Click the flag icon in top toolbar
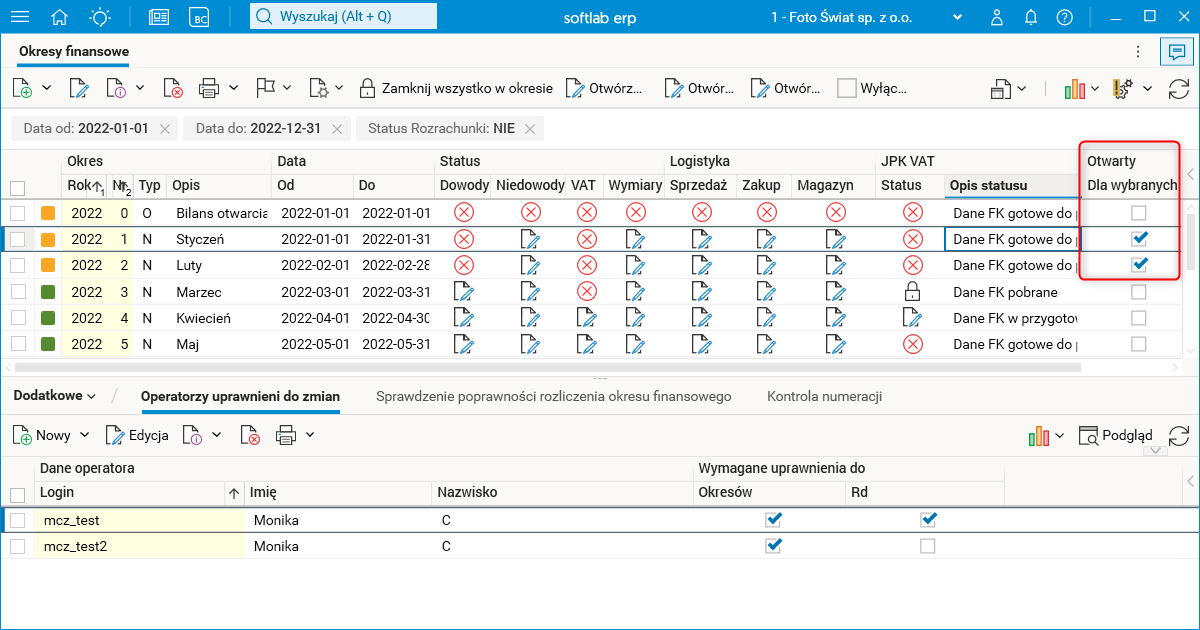 [266, 88]
